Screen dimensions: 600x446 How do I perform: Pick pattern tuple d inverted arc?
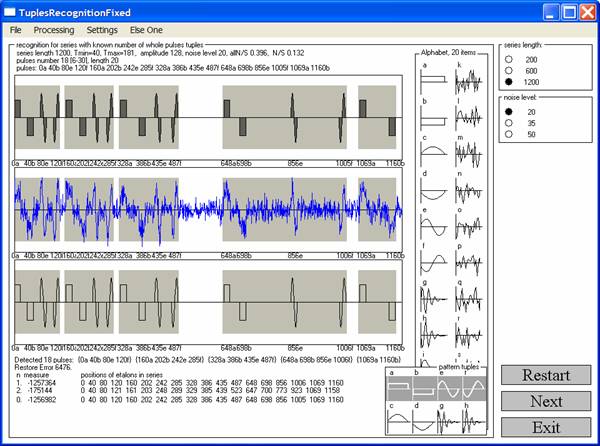pyautogui.click(x=424, y=422)
